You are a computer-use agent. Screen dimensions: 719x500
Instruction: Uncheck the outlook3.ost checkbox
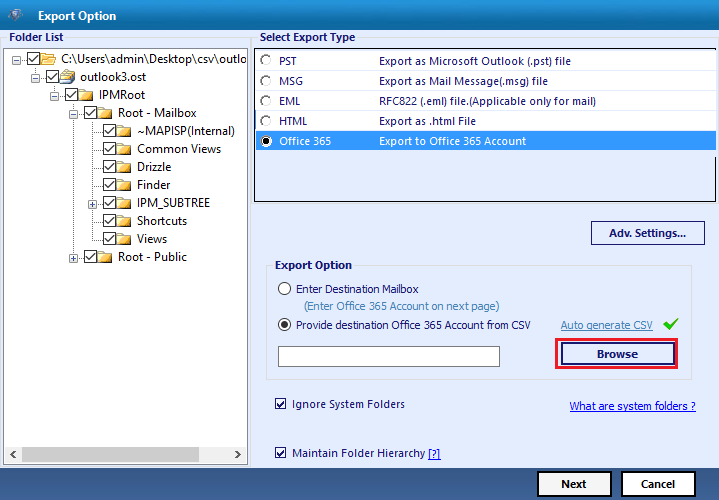point(52,77)
